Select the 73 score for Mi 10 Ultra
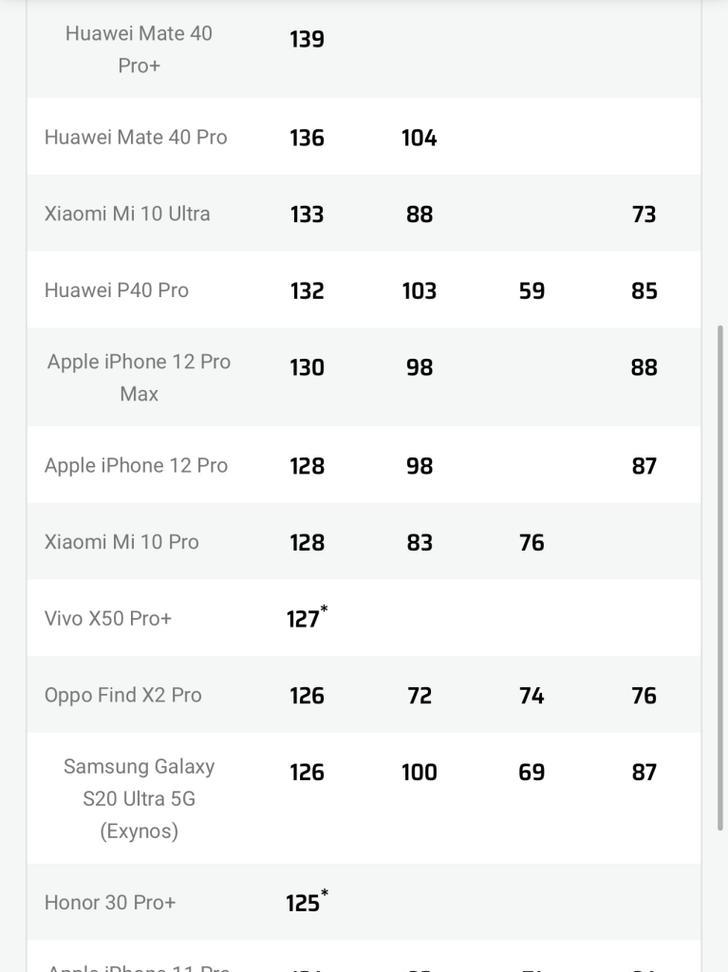This screenshot has width=728, height=972. click(644, 214)
